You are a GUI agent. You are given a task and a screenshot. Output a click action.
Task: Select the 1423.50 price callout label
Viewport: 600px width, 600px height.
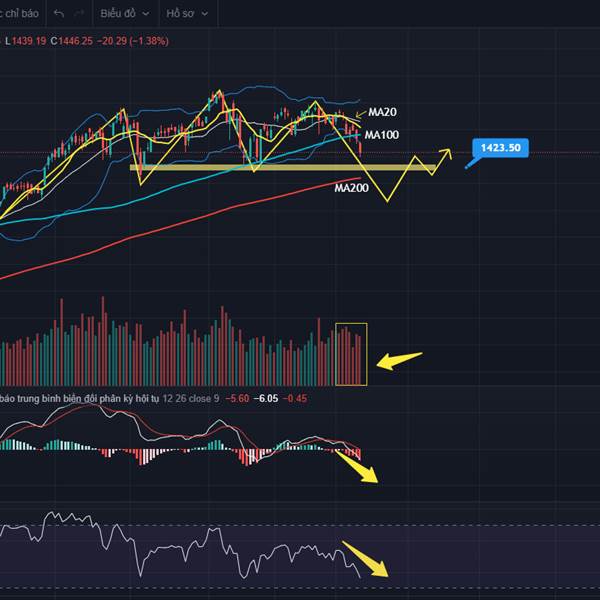coord(501,148)
